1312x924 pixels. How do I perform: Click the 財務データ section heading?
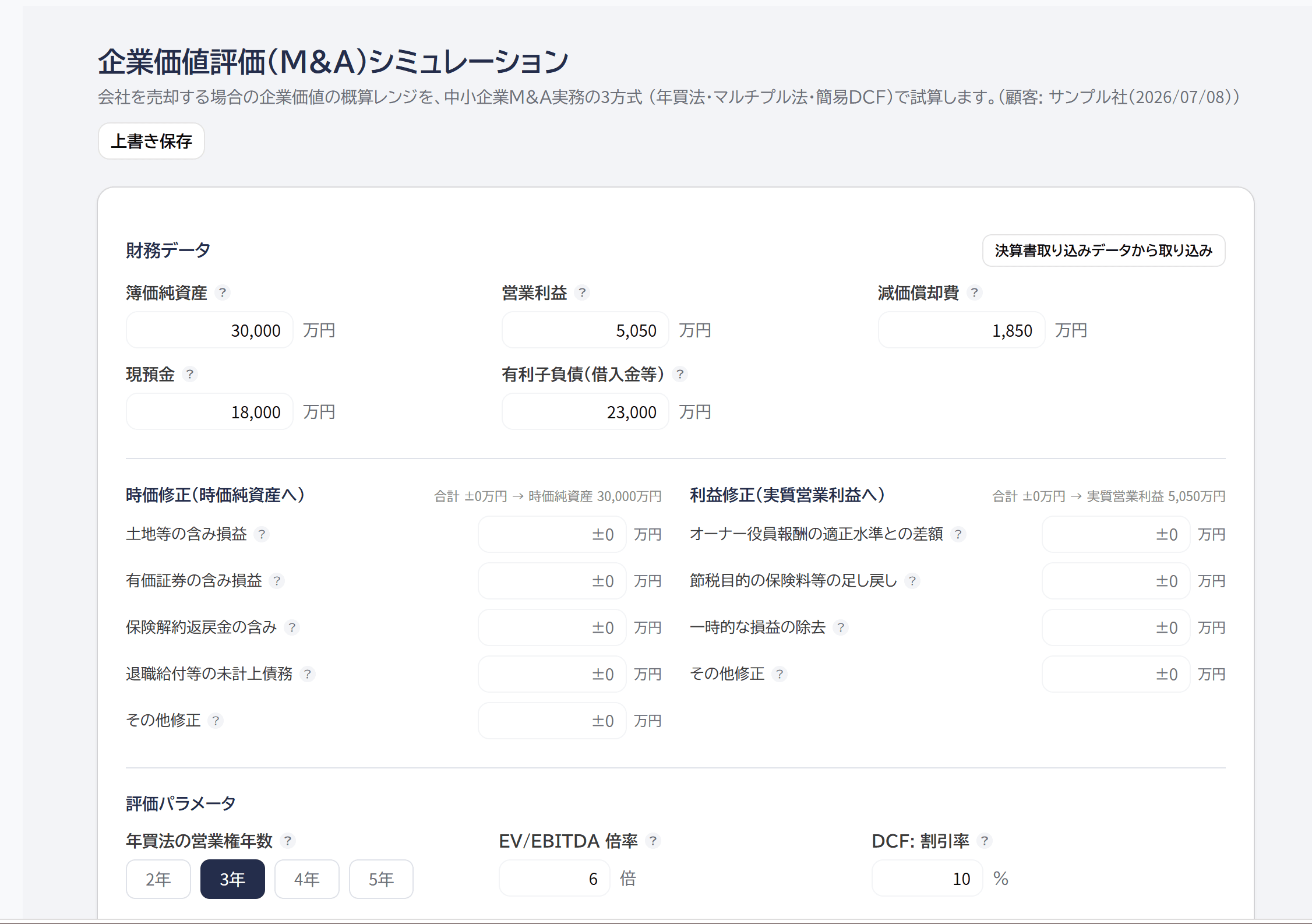[x=168, y=251]
